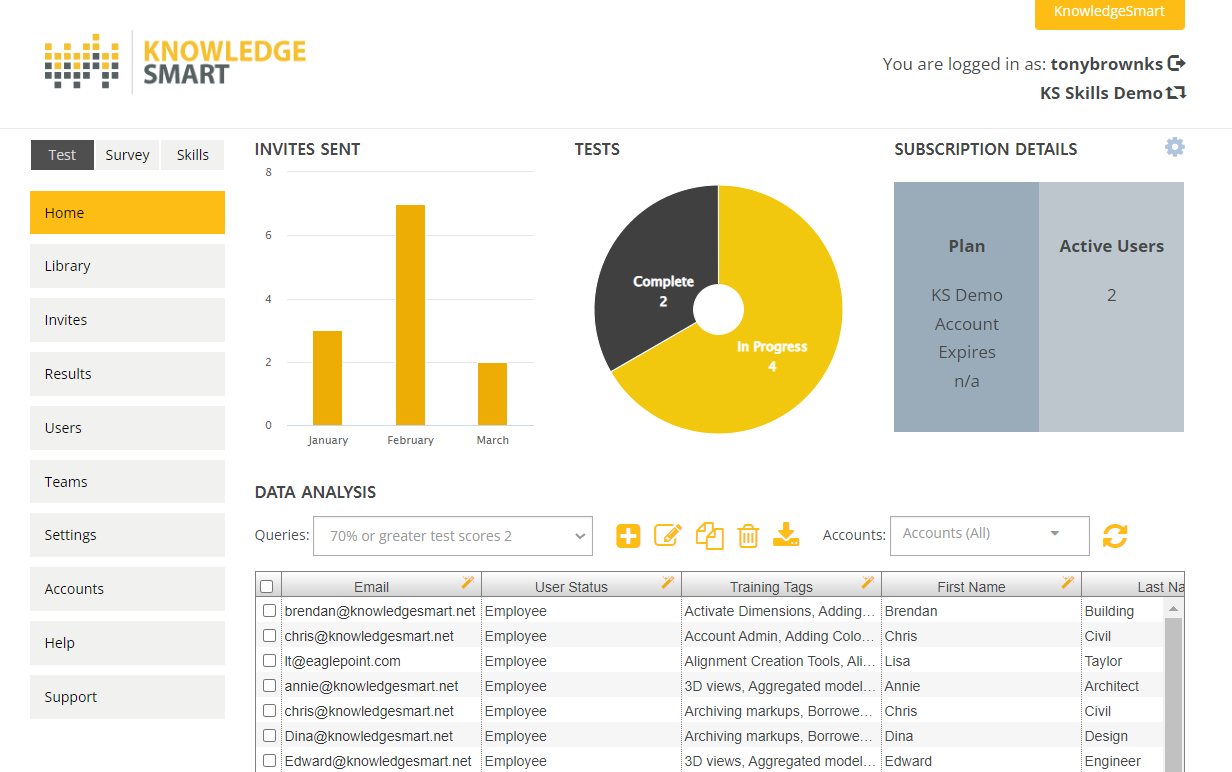The height and width of the screenshot is (772, 1232).
Task: Switch to the Survey tab
Action: [127, 155]
